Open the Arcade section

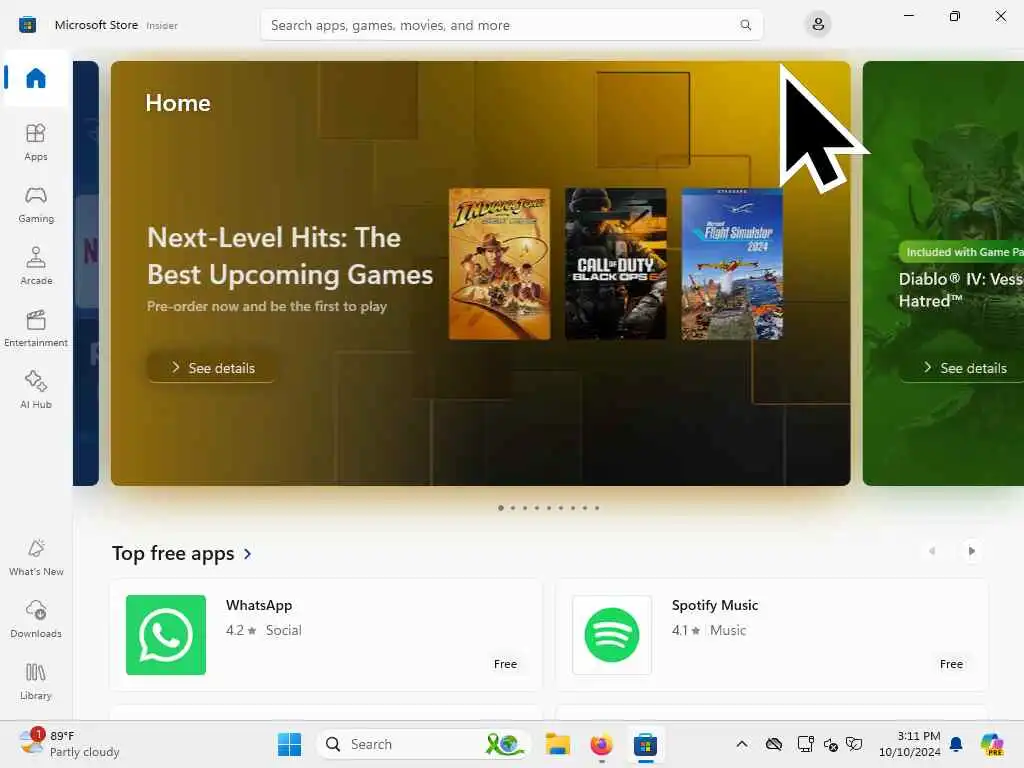click(36, 266)
